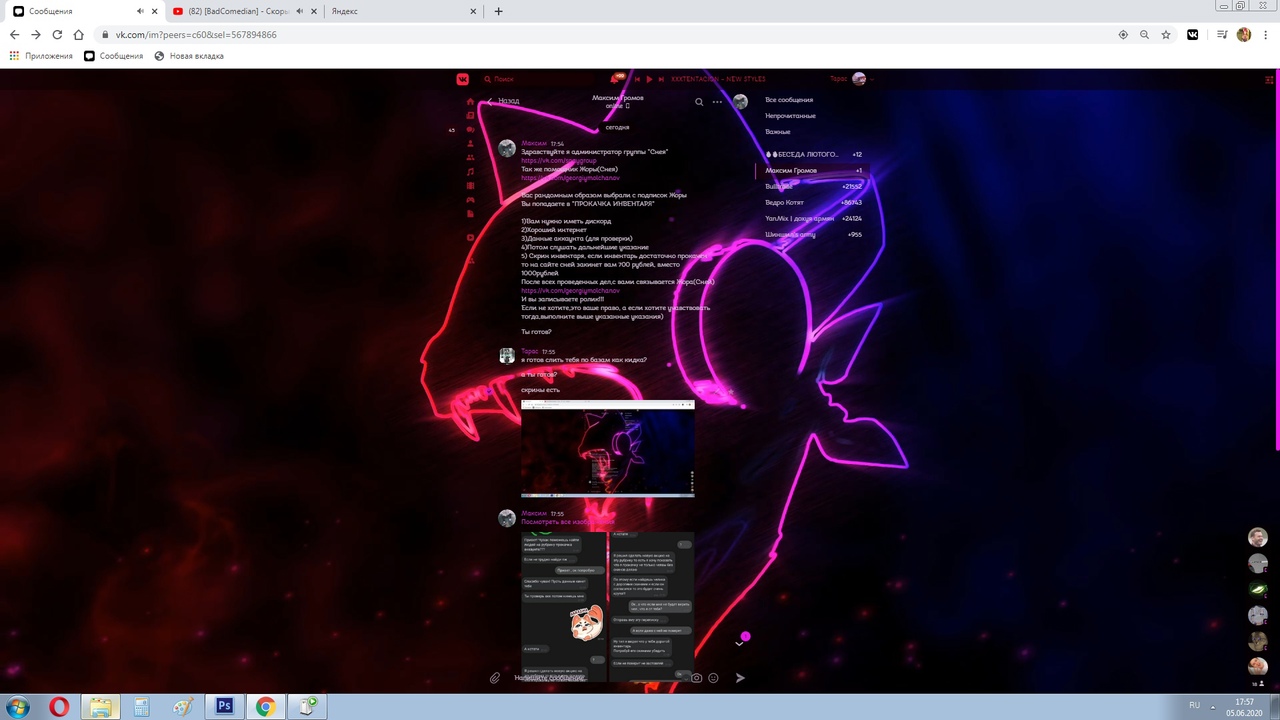Click the paperclip attach file icon

[495, 678]
